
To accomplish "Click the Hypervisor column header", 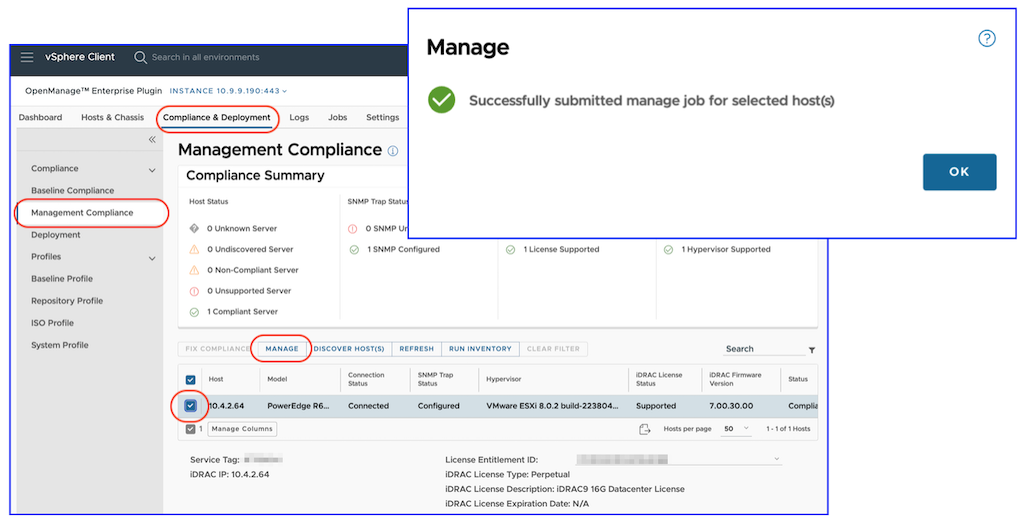I will 504,380.
